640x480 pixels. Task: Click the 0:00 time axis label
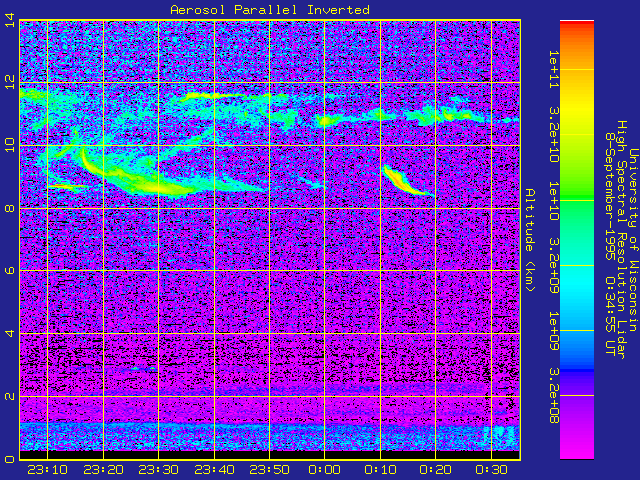(x=324, y=470)
